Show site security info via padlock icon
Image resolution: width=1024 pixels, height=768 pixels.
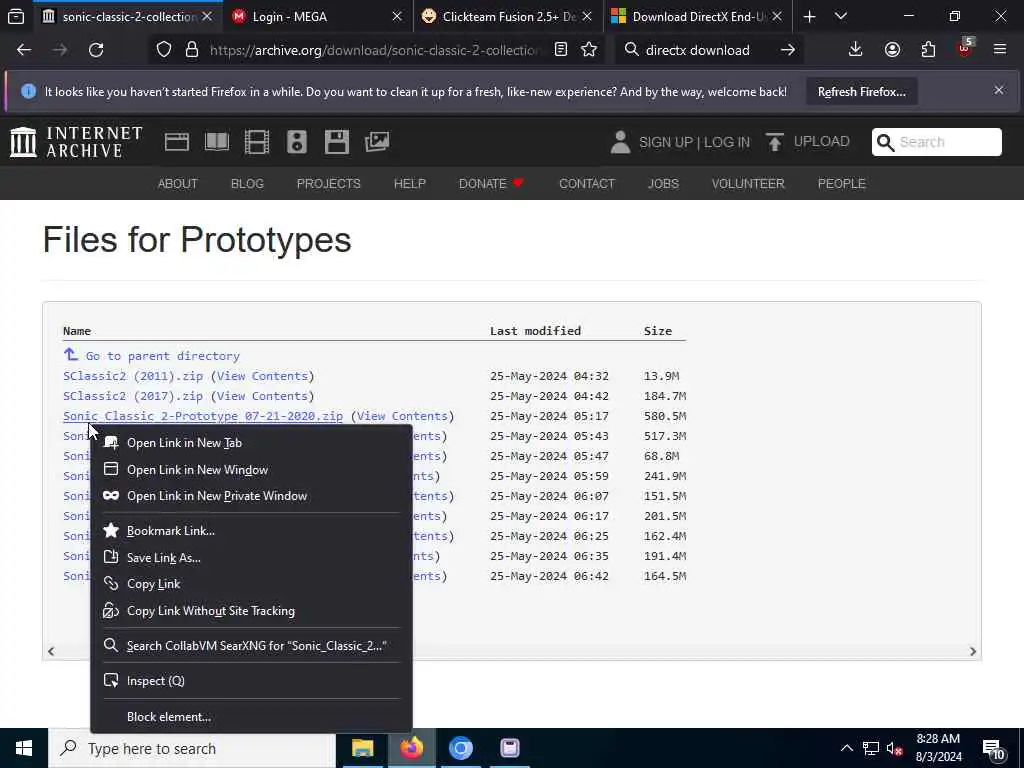tap(191, 50)
